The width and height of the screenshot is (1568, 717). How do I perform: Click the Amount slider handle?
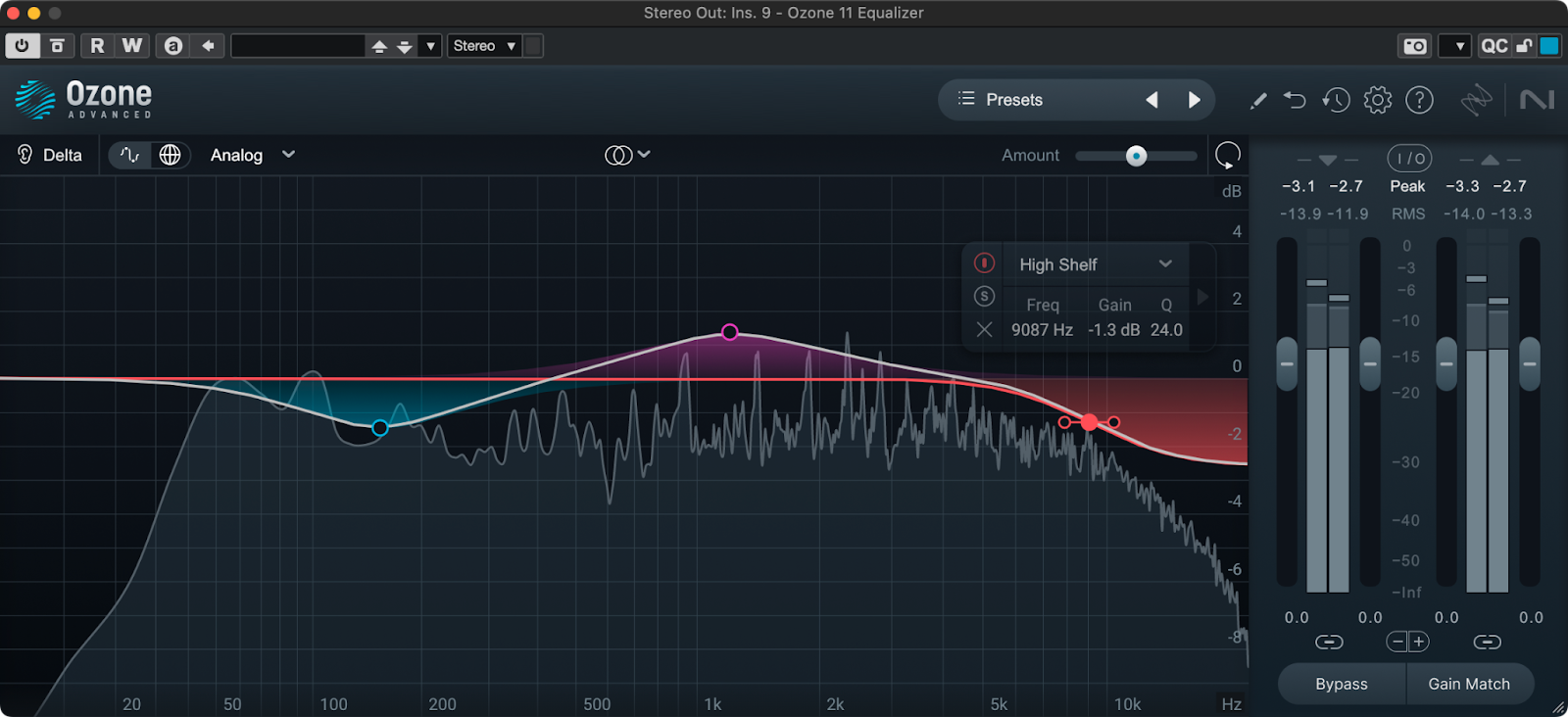[x=1136, y=156]
